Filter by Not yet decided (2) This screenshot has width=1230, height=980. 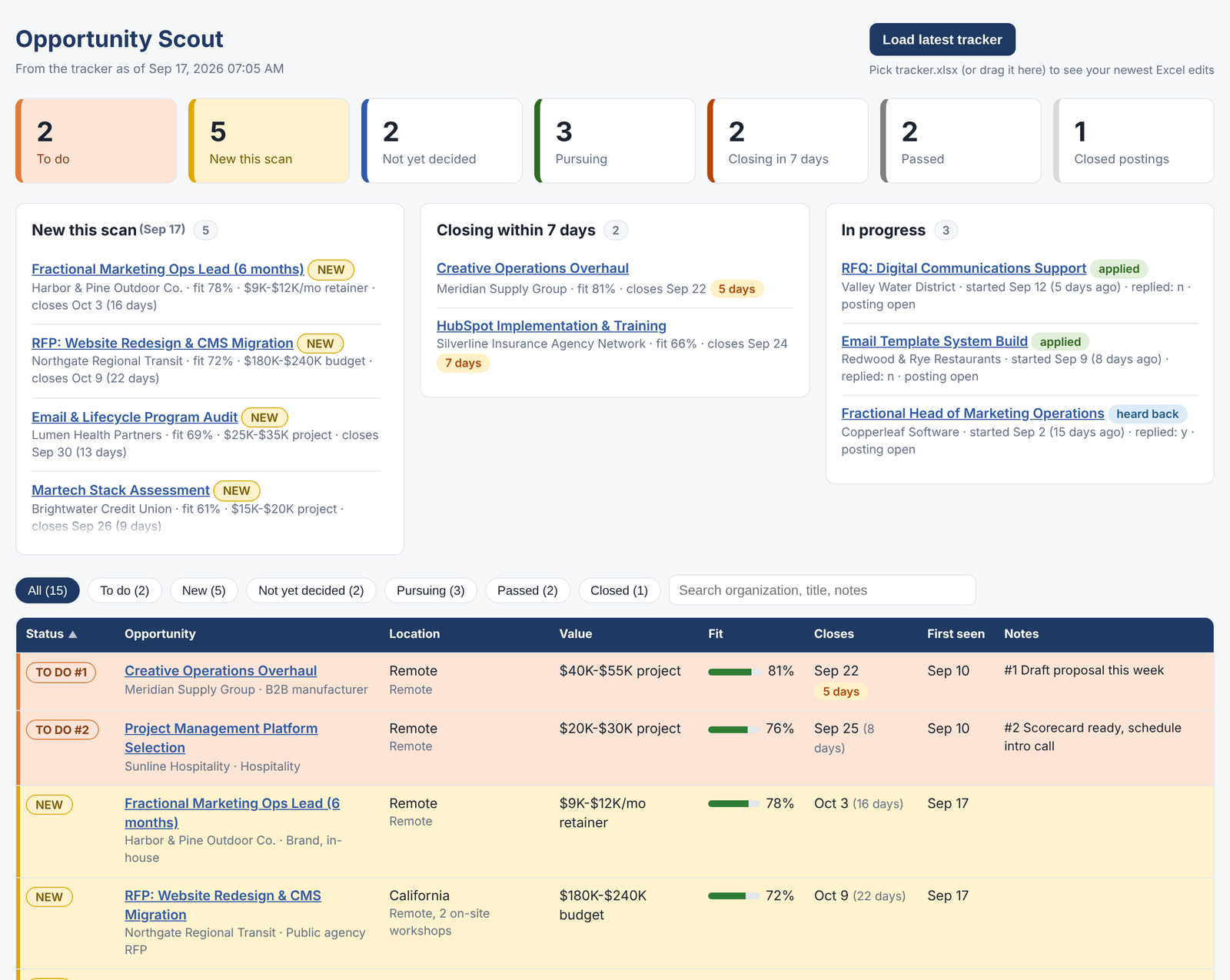point(311,590)
